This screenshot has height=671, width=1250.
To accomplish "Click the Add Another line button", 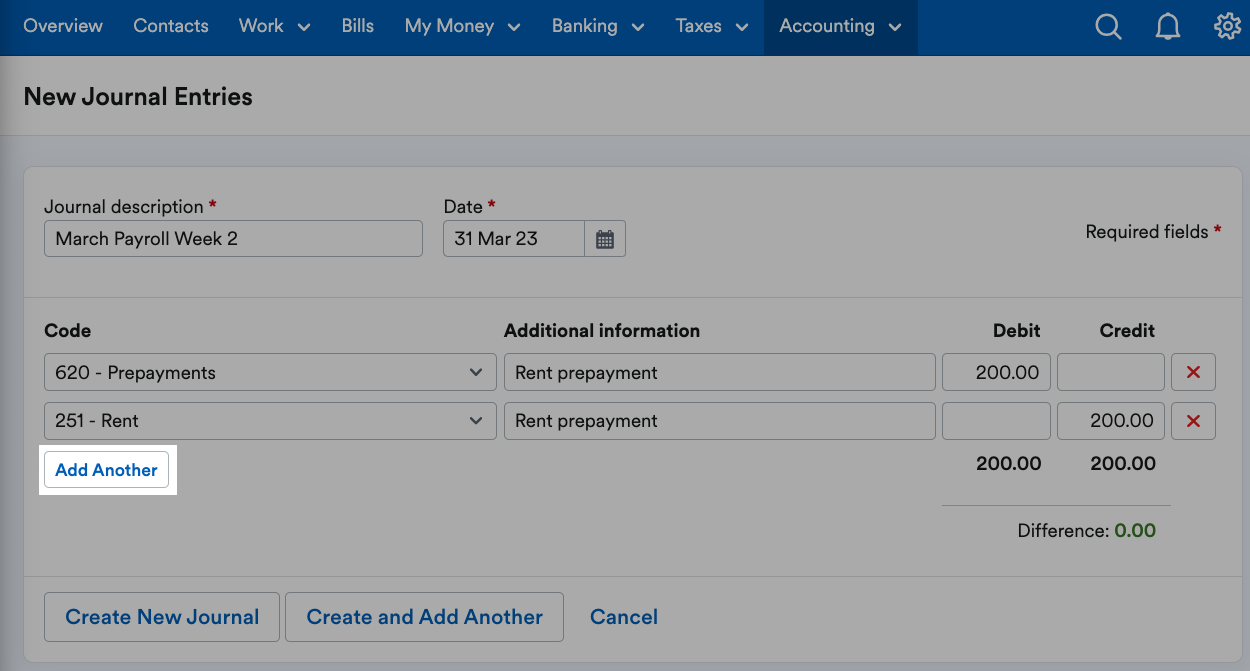I will coord(107,470).
